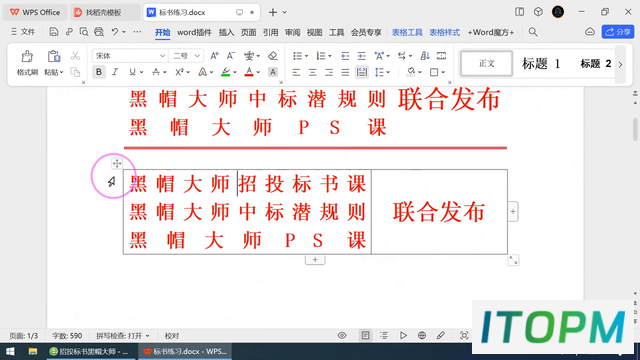The height and width of the screenshot is (360, 640).
Task: Switch to the 插入 ribbon tab
Action: coord(226,32)
